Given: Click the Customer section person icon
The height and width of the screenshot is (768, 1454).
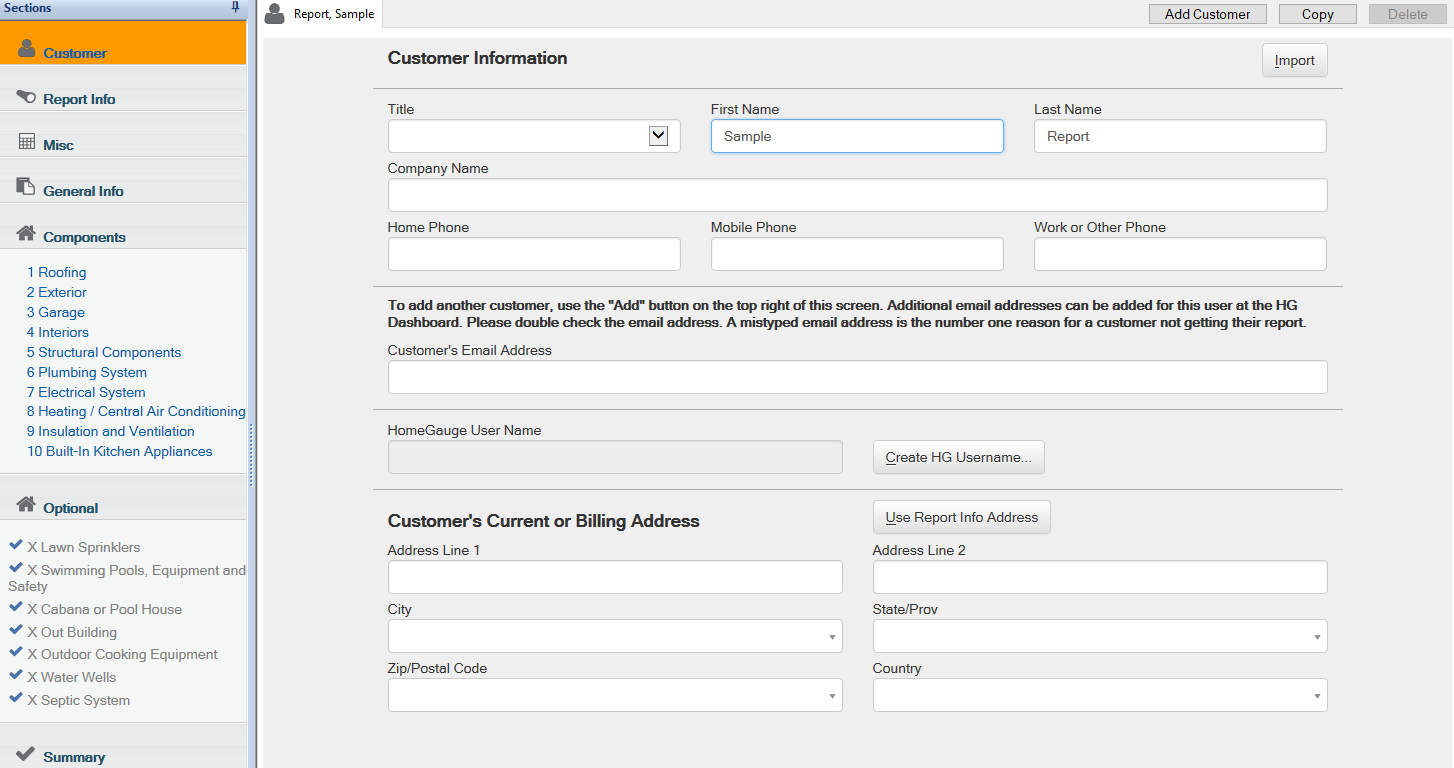Looking at the screenshot, I should click(27, 49).
